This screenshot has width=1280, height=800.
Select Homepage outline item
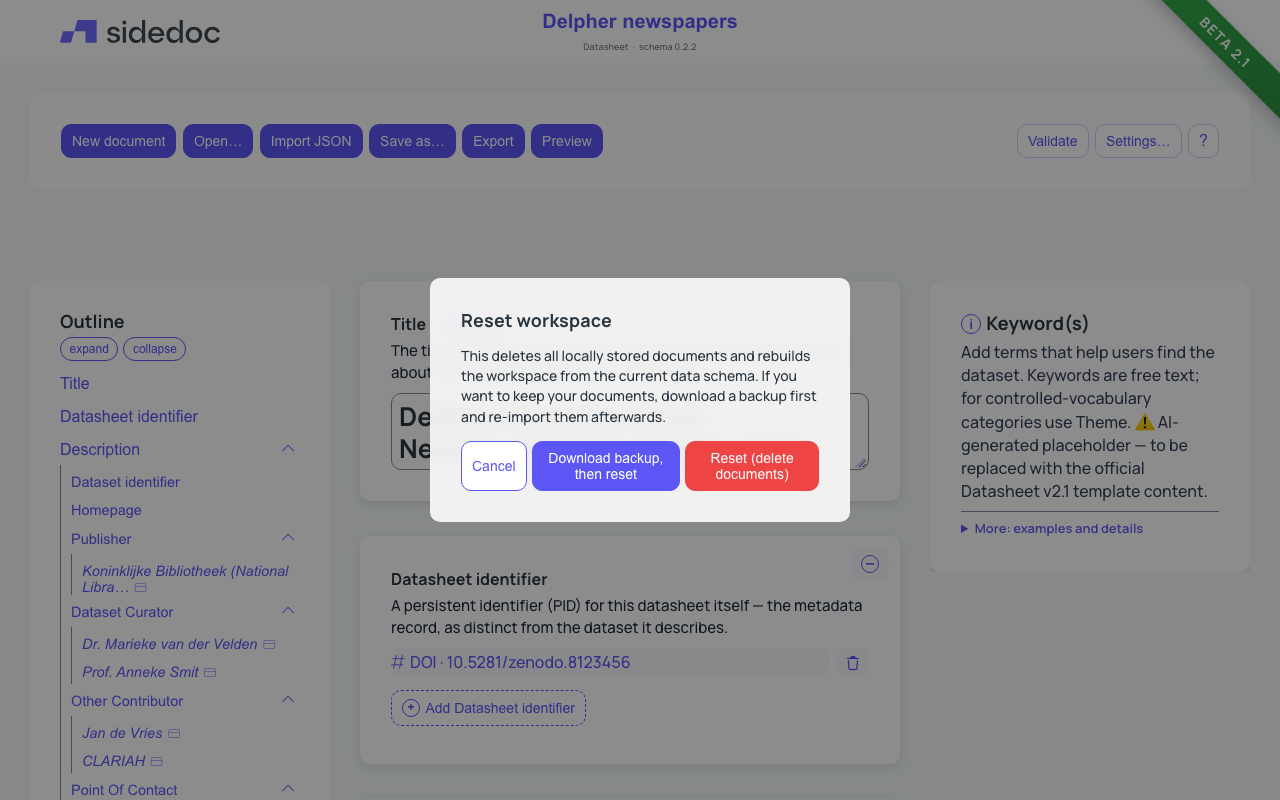pos(106,510)
